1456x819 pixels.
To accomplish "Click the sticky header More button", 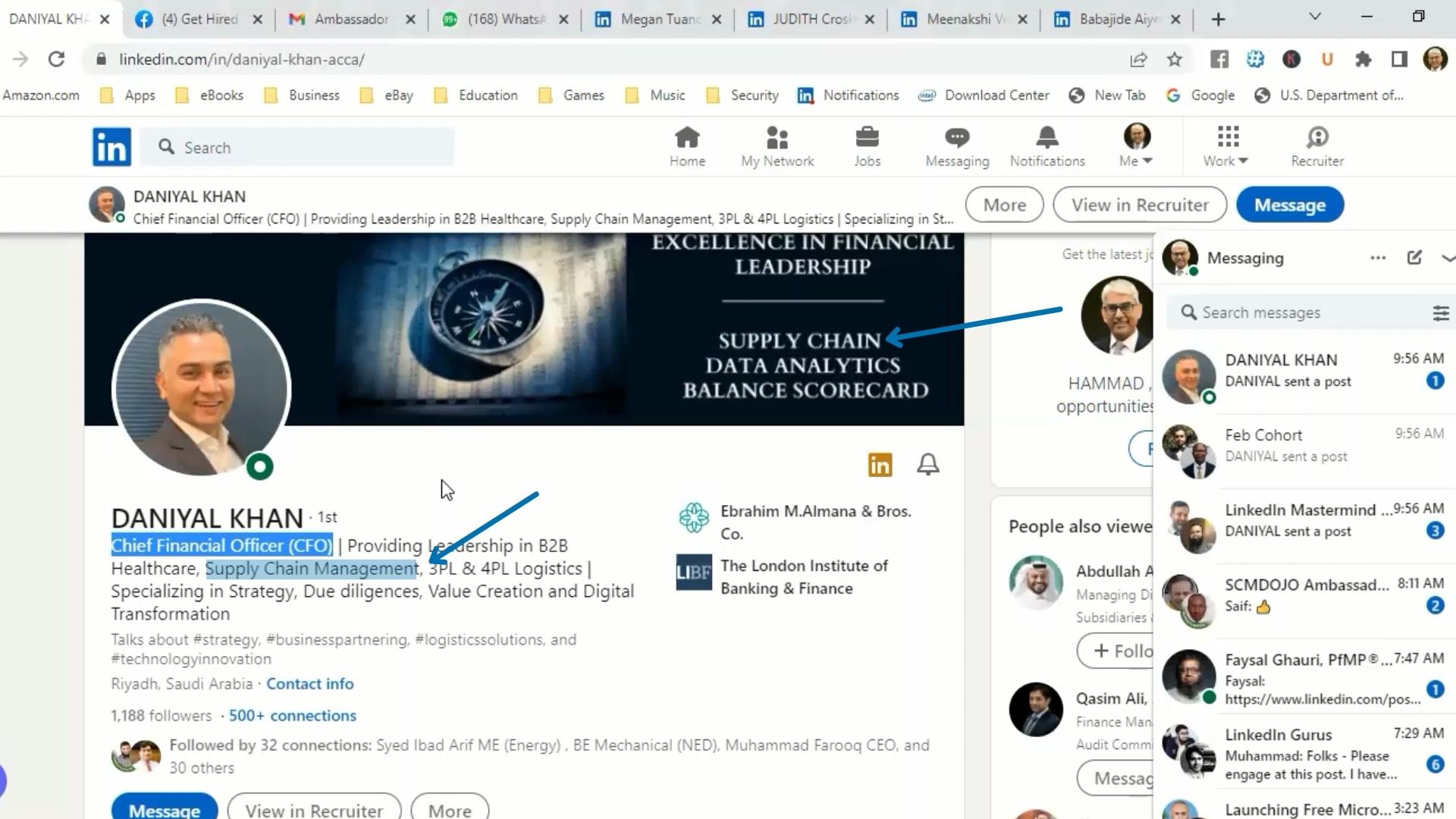I will click(1004, 205).
